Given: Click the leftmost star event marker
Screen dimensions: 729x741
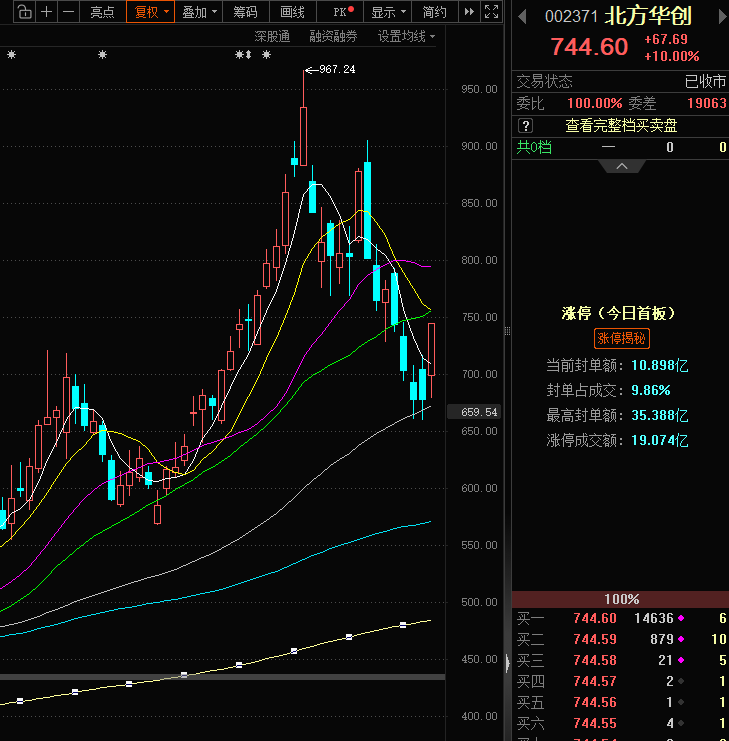Looking at the screenshot, I should tap(12, 55).
